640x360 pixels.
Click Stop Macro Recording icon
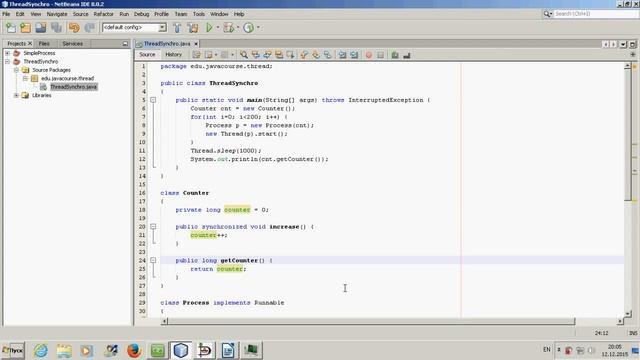click(380, 55)
